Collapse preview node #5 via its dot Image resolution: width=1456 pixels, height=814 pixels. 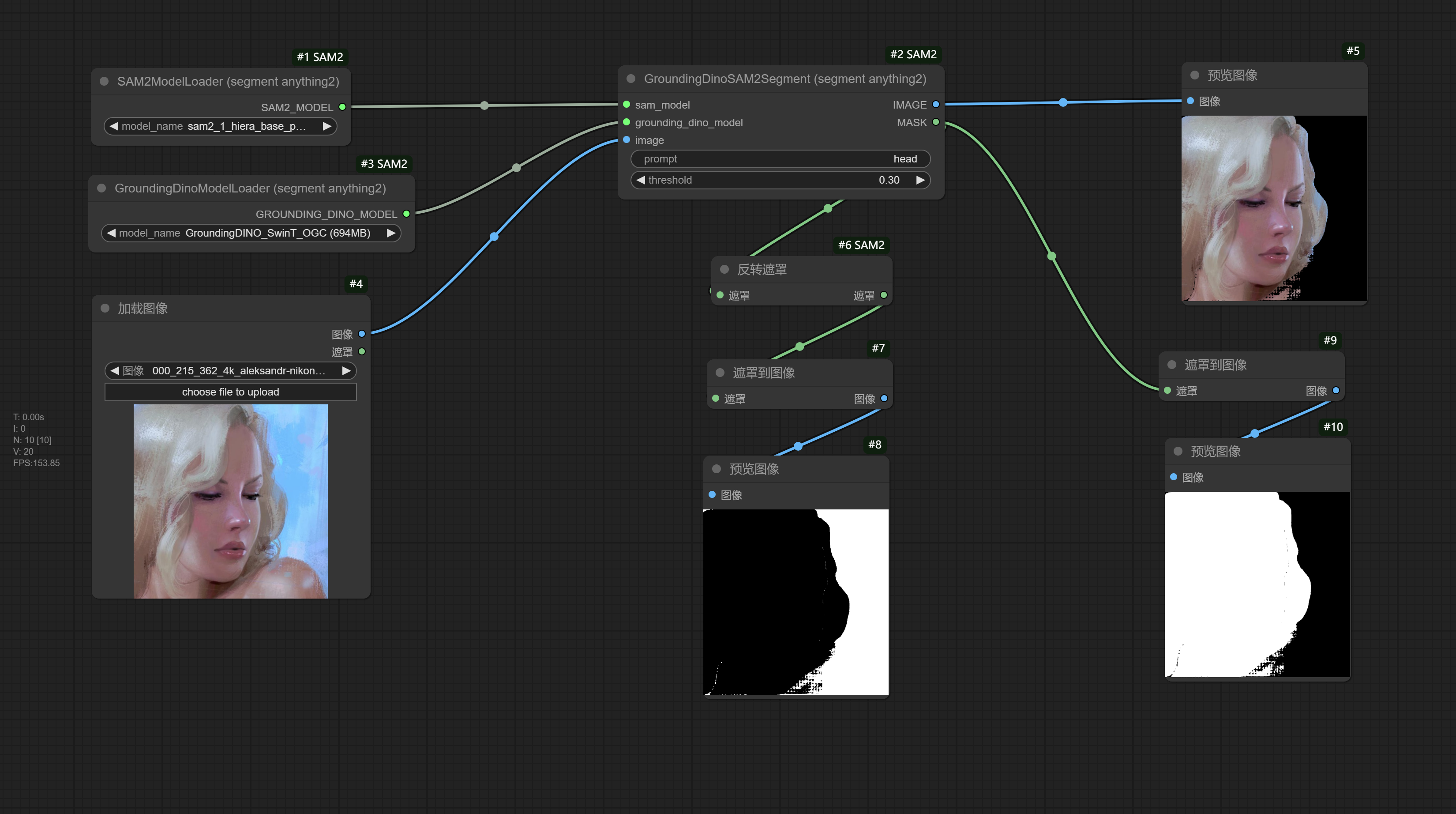point(1195,75)
